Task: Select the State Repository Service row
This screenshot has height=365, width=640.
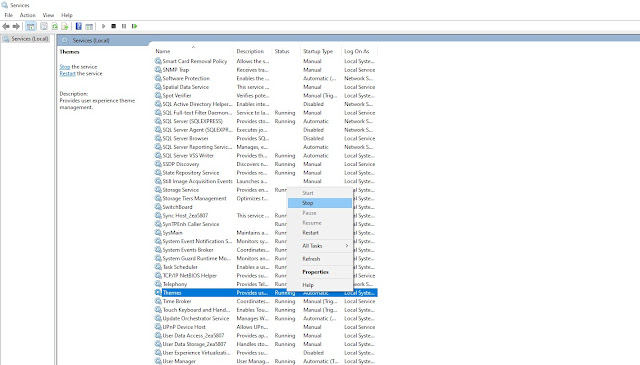Action: coord(265,172)
